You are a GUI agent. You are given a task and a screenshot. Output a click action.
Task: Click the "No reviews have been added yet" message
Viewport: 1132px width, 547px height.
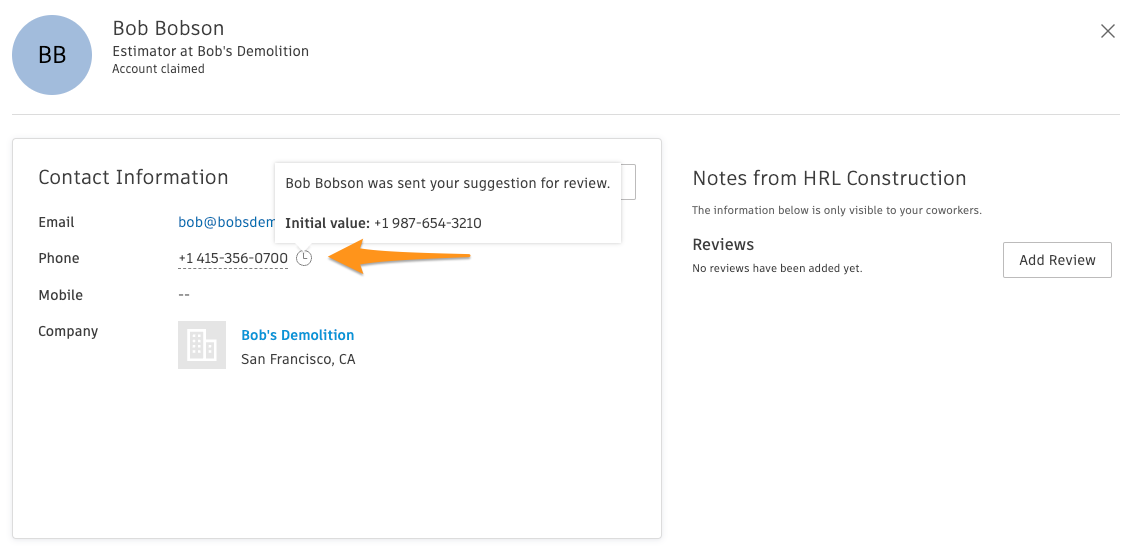pos(777,268)
